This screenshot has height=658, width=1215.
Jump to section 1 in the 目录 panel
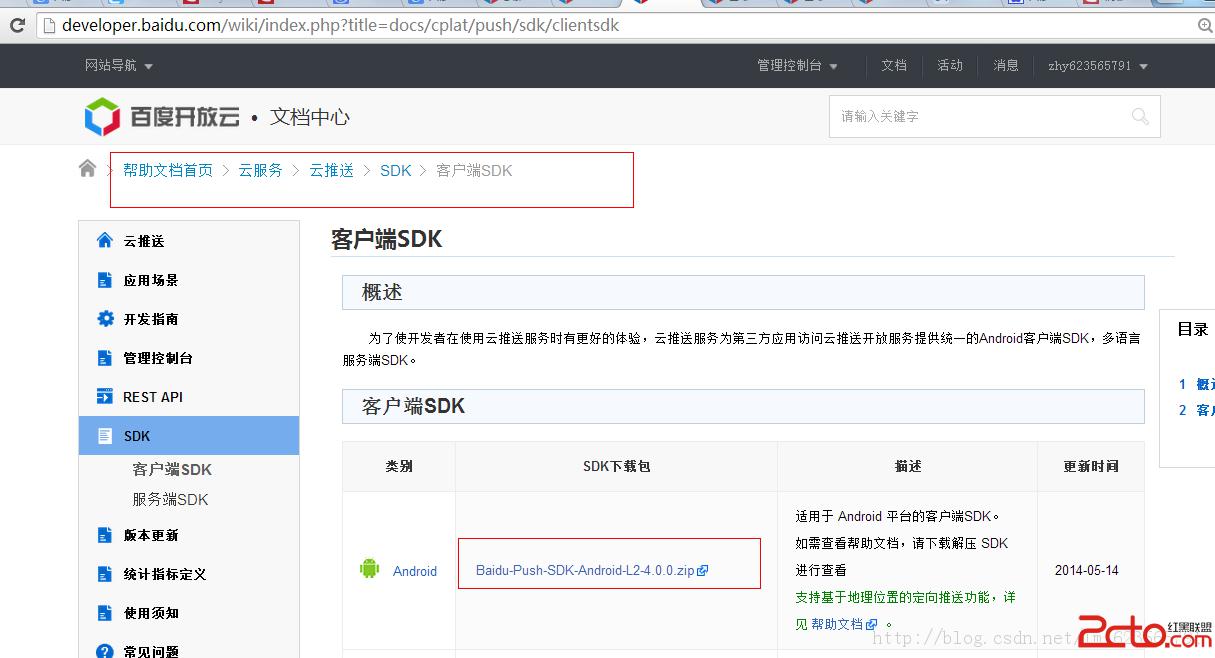tap(1197, 384)
